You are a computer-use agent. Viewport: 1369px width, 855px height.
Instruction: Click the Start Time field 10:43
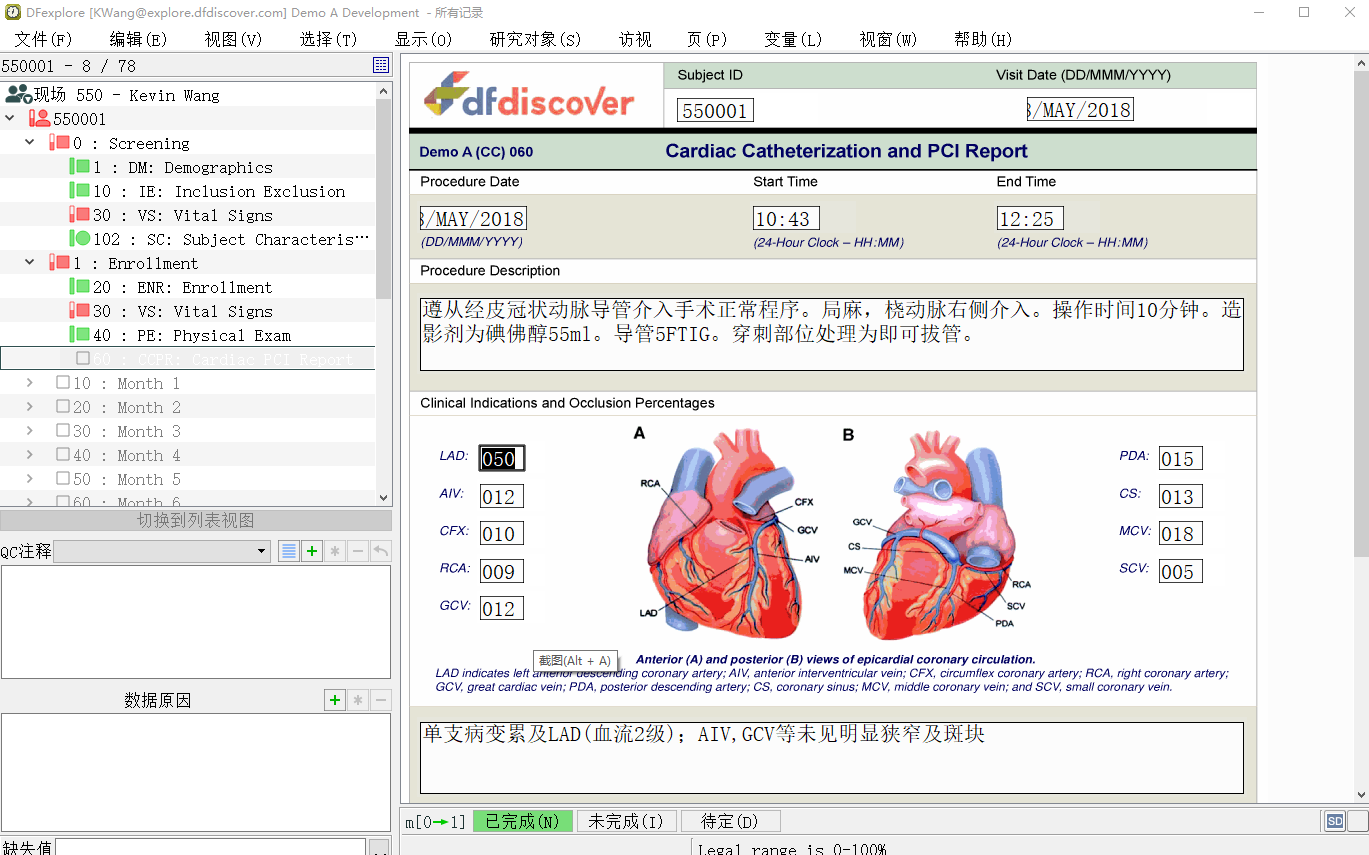(x=786, y=219)
